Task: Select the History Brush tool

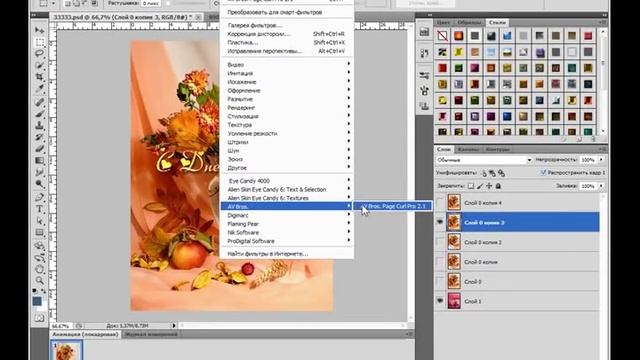Action: (x=40, y=137)
